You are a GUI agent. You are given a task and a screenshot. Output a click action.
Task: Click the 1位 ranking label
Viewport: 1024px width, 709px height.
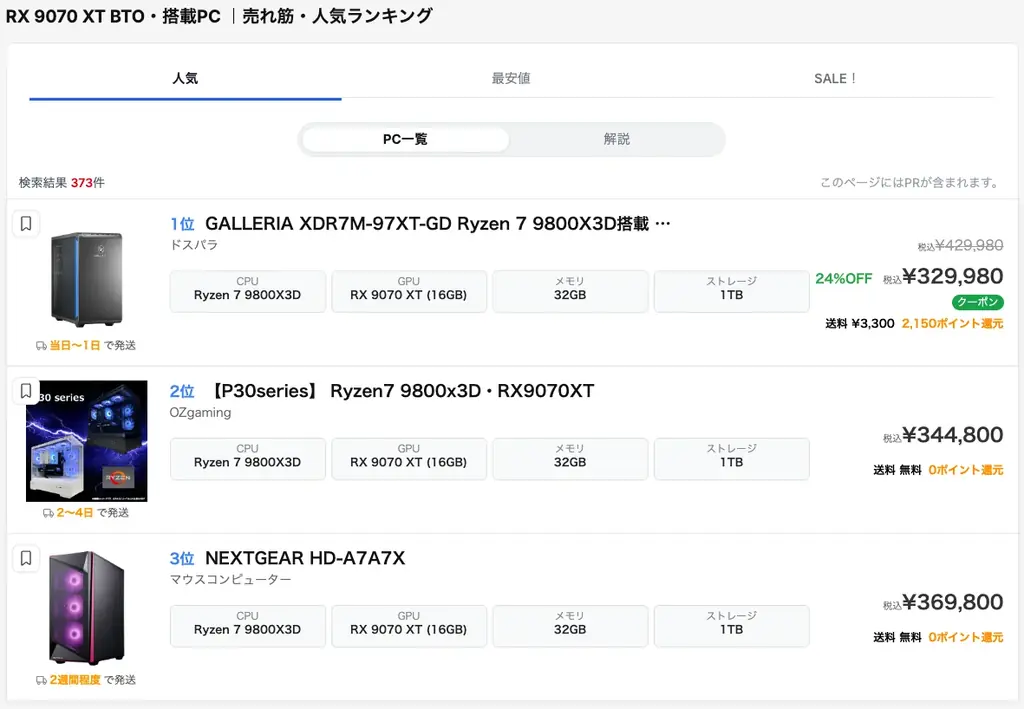coord(182,223)
